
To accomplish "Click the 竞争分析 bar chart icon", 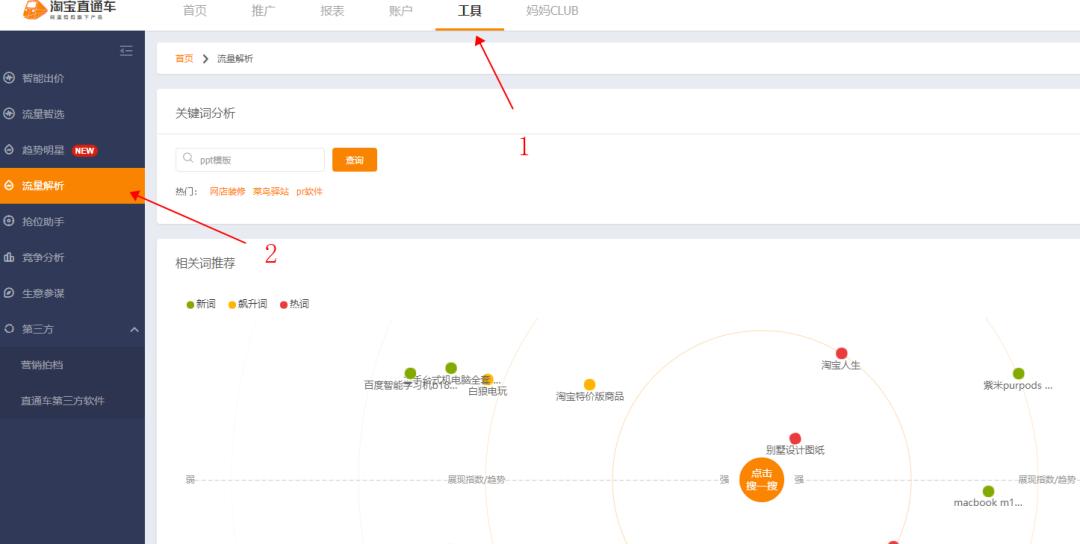I will coord(9,258).
